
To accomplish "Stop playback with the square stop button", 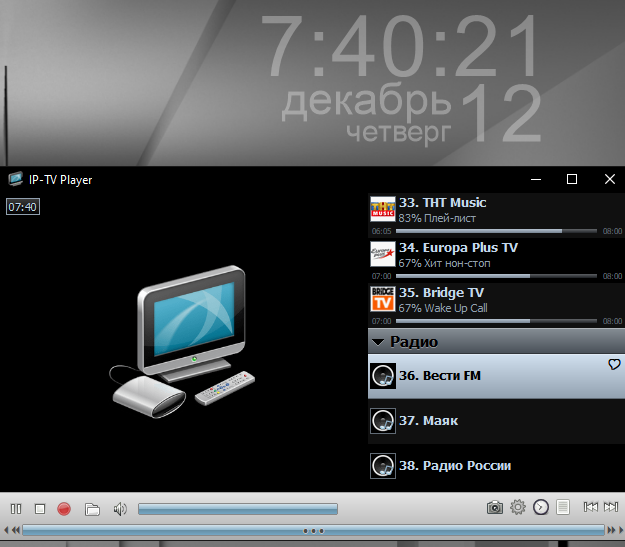I will pyautogui.click(x=40, y=509).
